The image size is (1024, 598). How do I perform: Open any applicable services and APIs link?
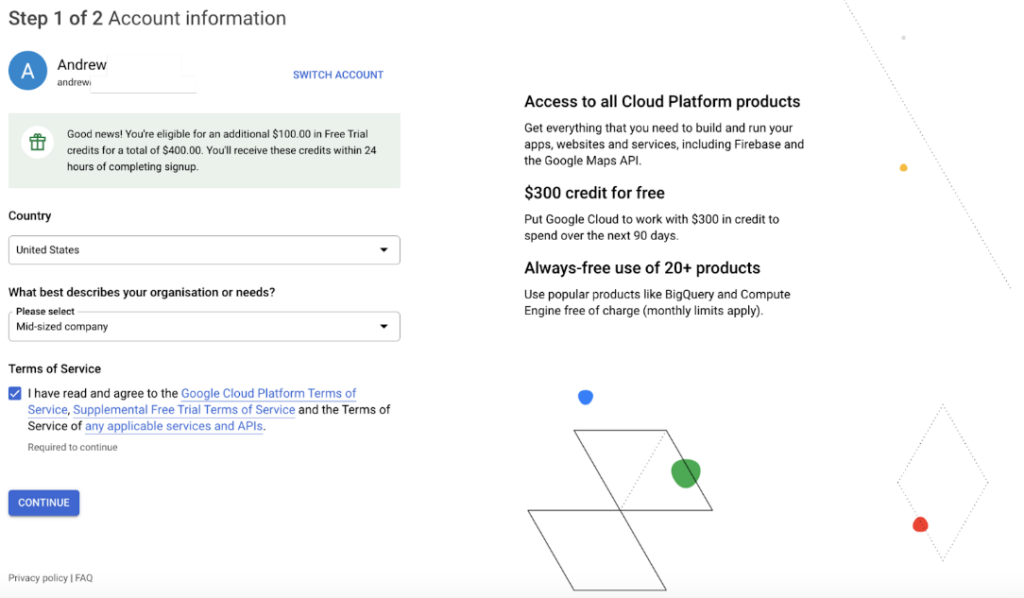[174, 426]
